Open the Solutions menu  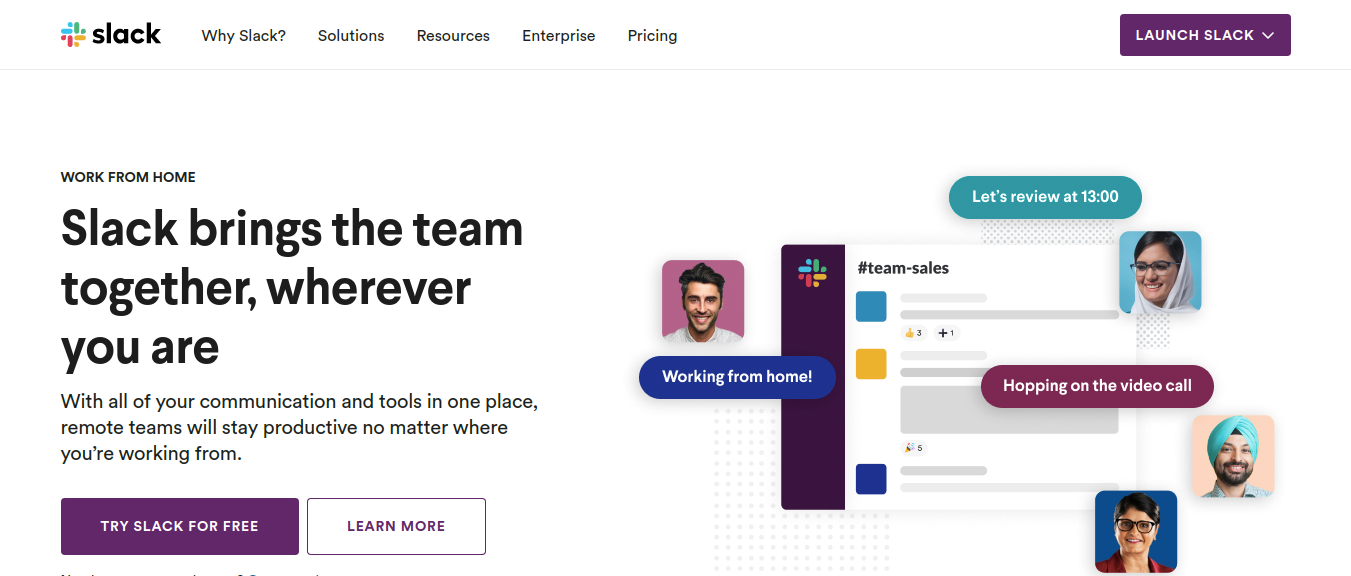click(351, 35)
